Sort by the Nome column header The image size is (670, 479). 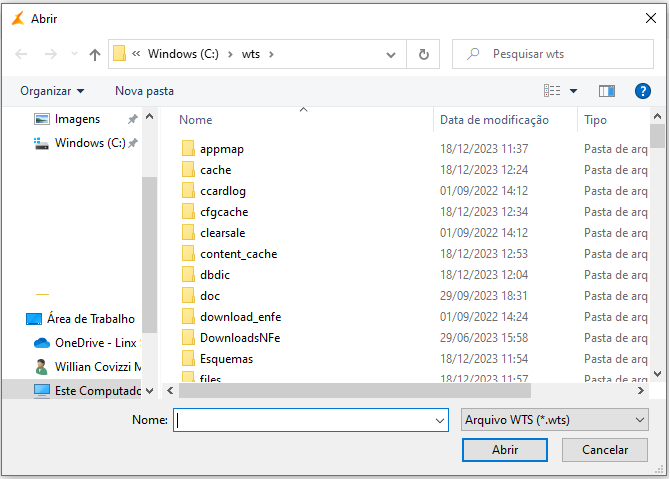(x=196, y=120)
